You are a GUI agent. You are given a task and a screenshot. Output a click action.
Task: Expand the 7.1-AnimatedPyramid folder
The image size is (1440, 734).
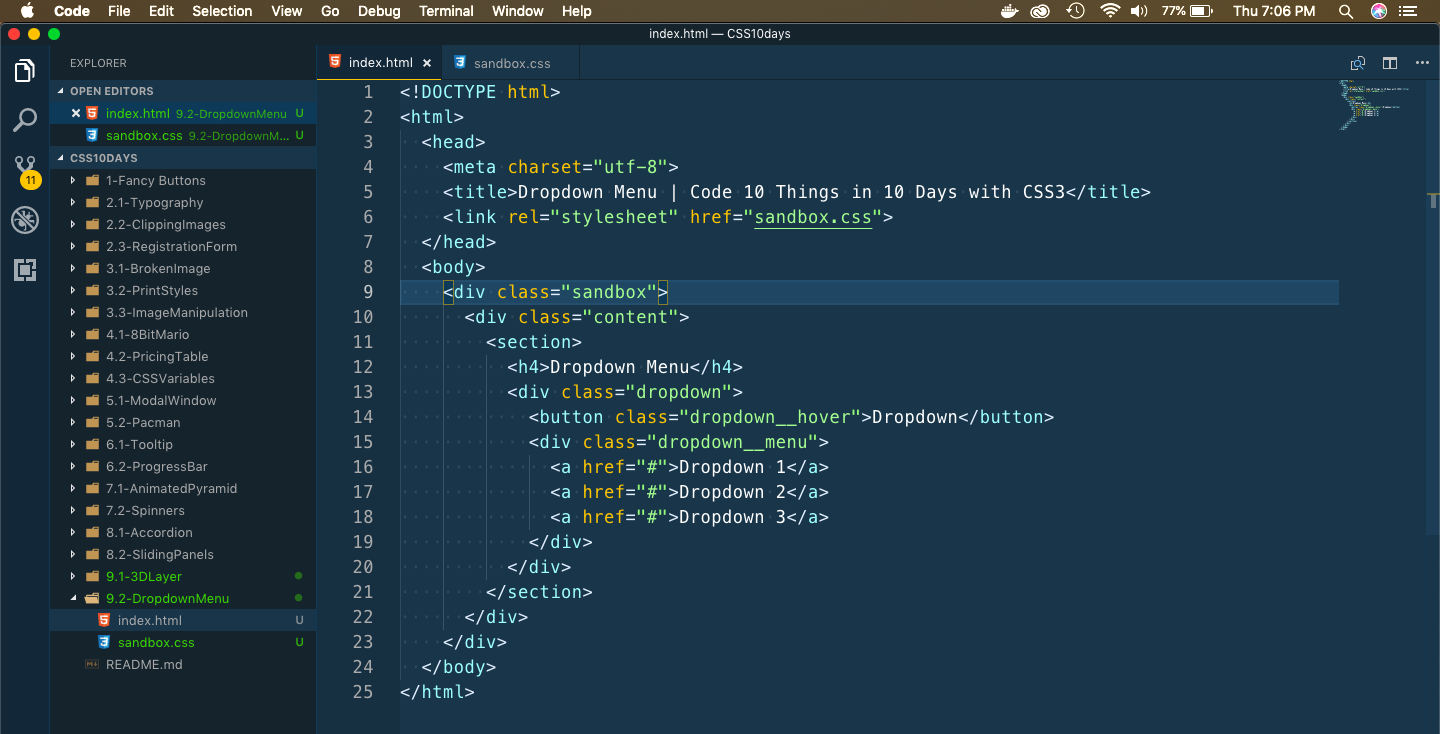[x=183, y=488]
